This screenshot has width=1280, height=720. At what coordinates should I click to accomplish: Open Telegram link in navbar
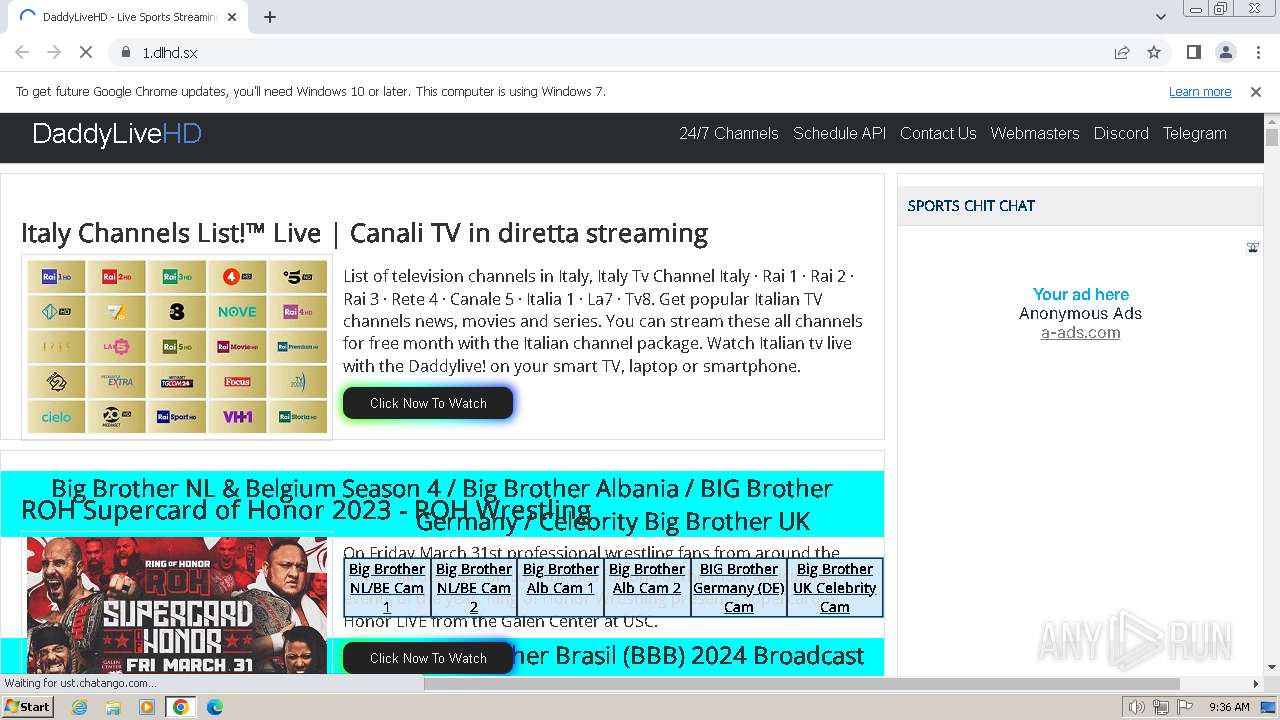click(1194, 133)
